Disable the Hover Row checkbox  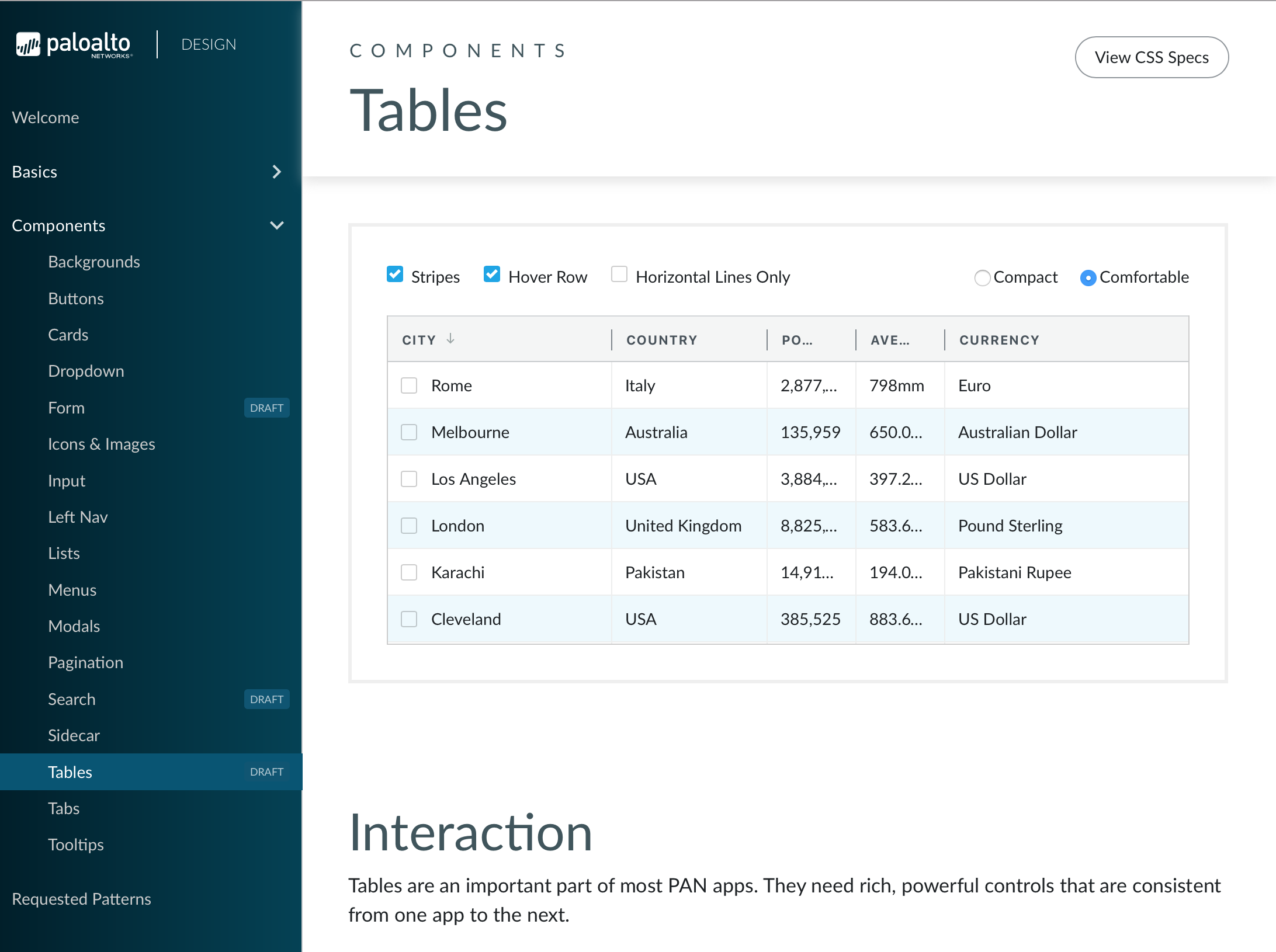click(492, 275)
